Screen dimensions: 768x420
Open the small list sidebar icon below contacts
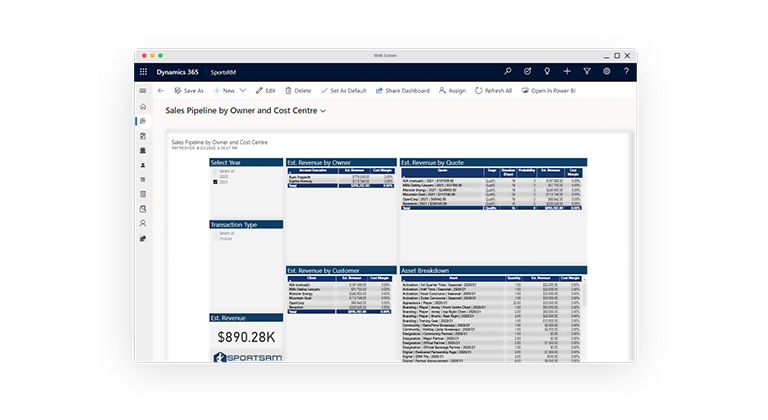point(143,180)
